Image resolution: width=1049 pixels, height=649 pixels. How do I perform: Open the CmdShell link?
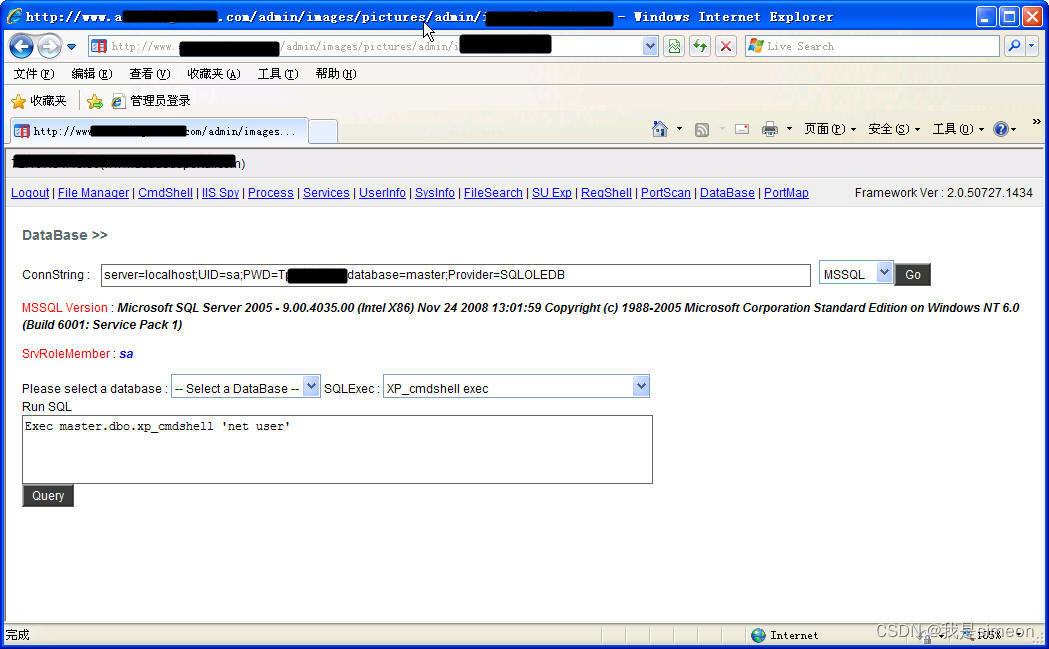[165, 193]
